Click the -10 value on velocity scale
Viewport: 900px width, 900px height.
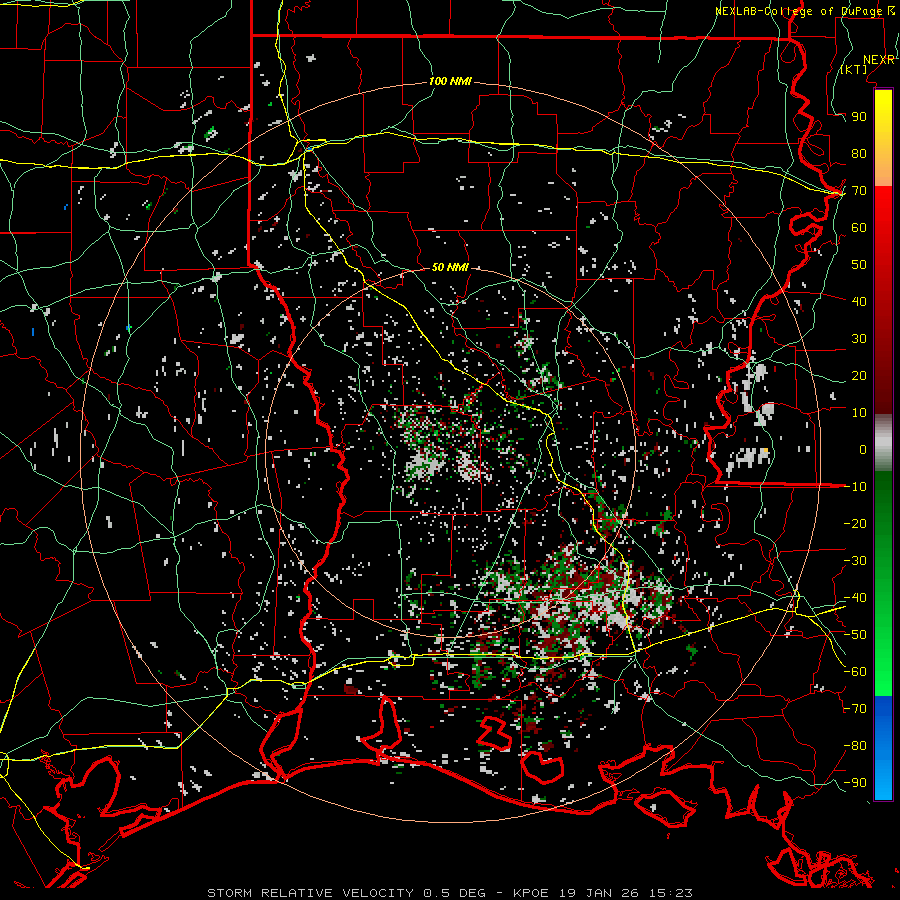[x=855, y=487]
